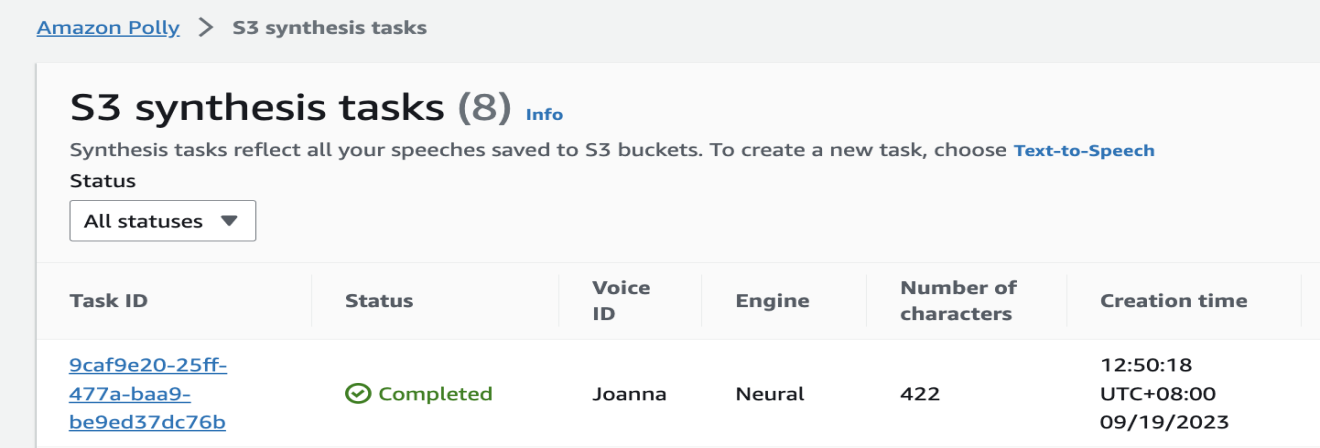Sort by the Creation time column header
1320x448 pixels.
click(x=1173, y=300)
